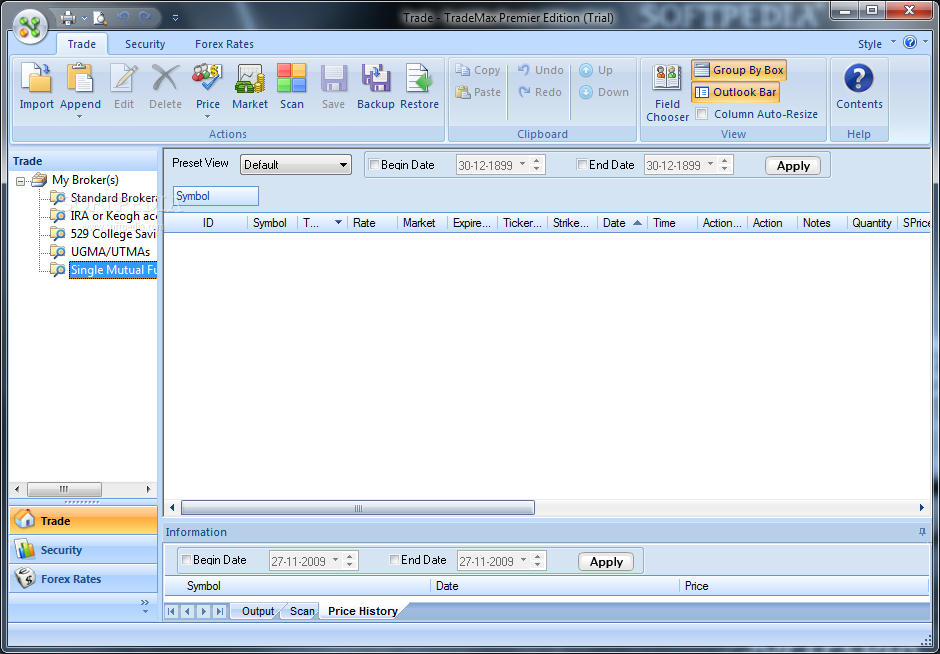The height and width of the screenshot is (654, 940).
Task: Toggle the Group By Box option
Action: click(x=739, y=70)
